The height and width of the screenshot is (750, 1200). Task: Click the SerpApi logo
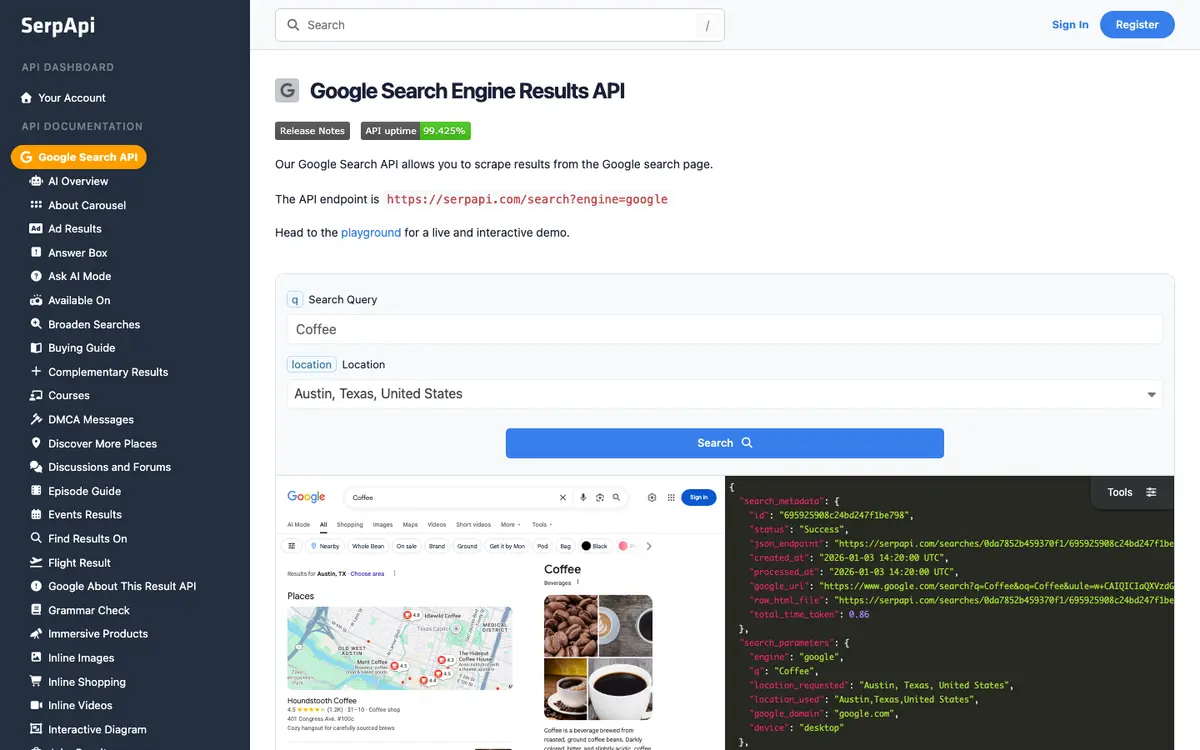(x=58, y=26)
